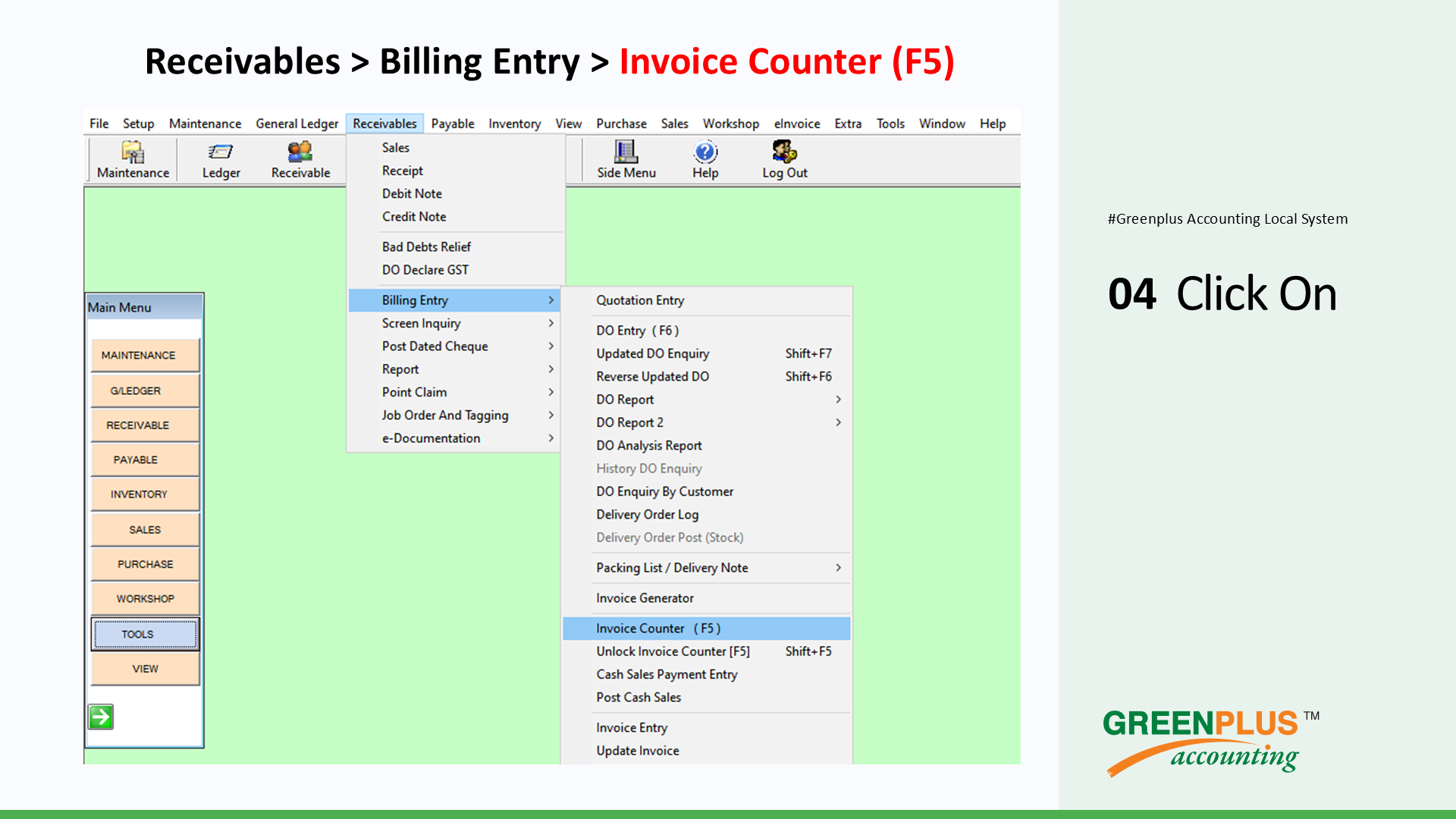Screen dimensions: 1456x819
Task: Expand the Job Order And Tagging submenu
Action: pos(454,416)
